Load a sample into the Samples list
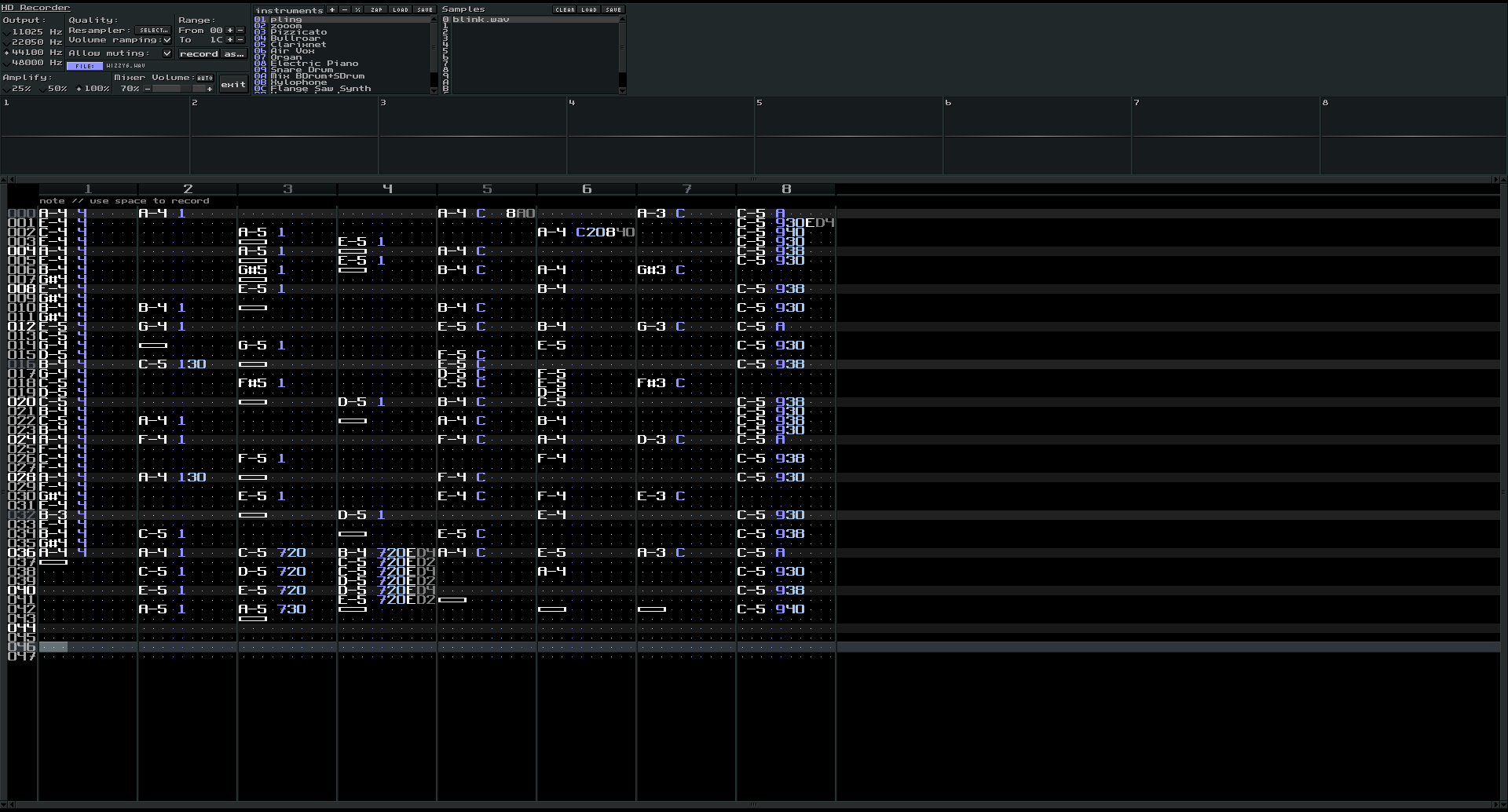This screenshot has height=812, width=1508. pyautogui.click(x=589, y=9)
